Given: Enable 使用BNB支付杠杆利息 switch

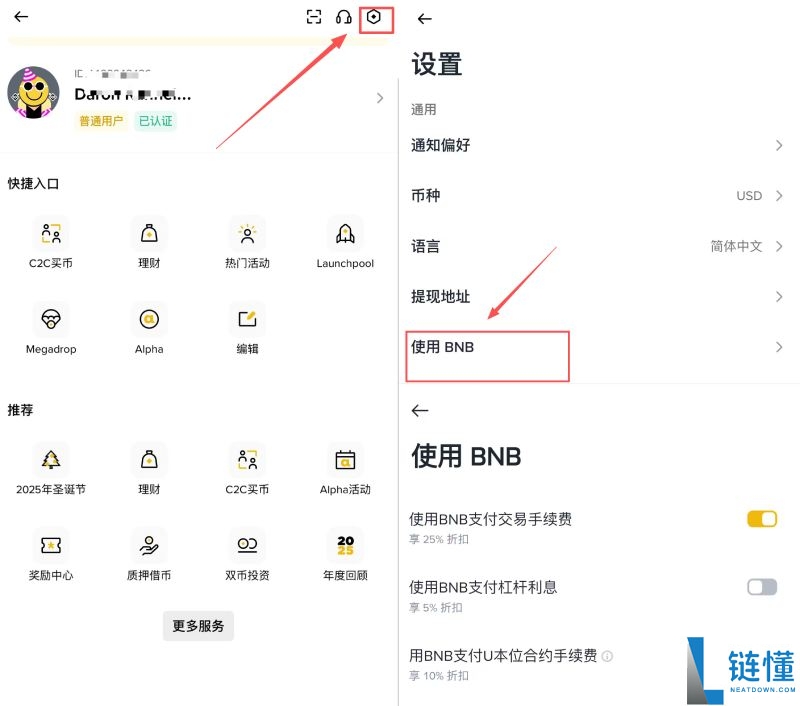Looking at the screenshot, I should tap(762, 587).
